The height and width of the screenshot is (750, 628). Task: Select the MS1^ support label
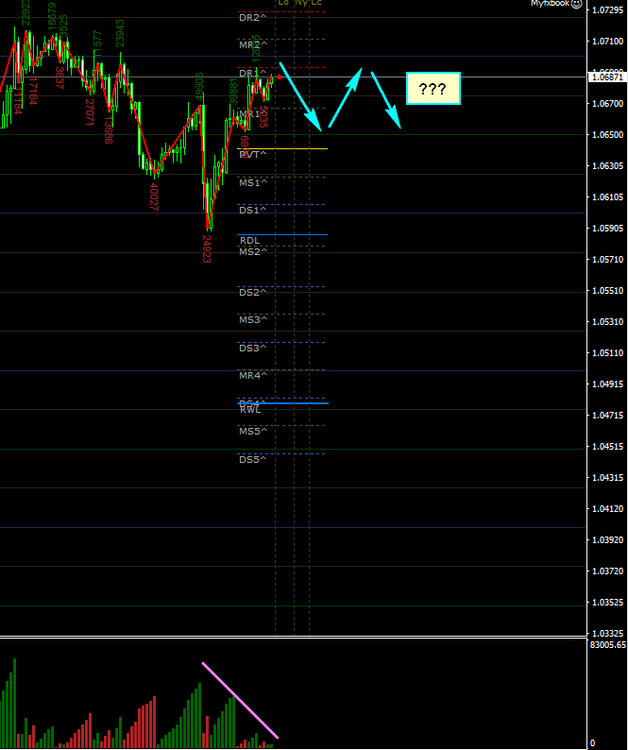click(x=253, y=183)
